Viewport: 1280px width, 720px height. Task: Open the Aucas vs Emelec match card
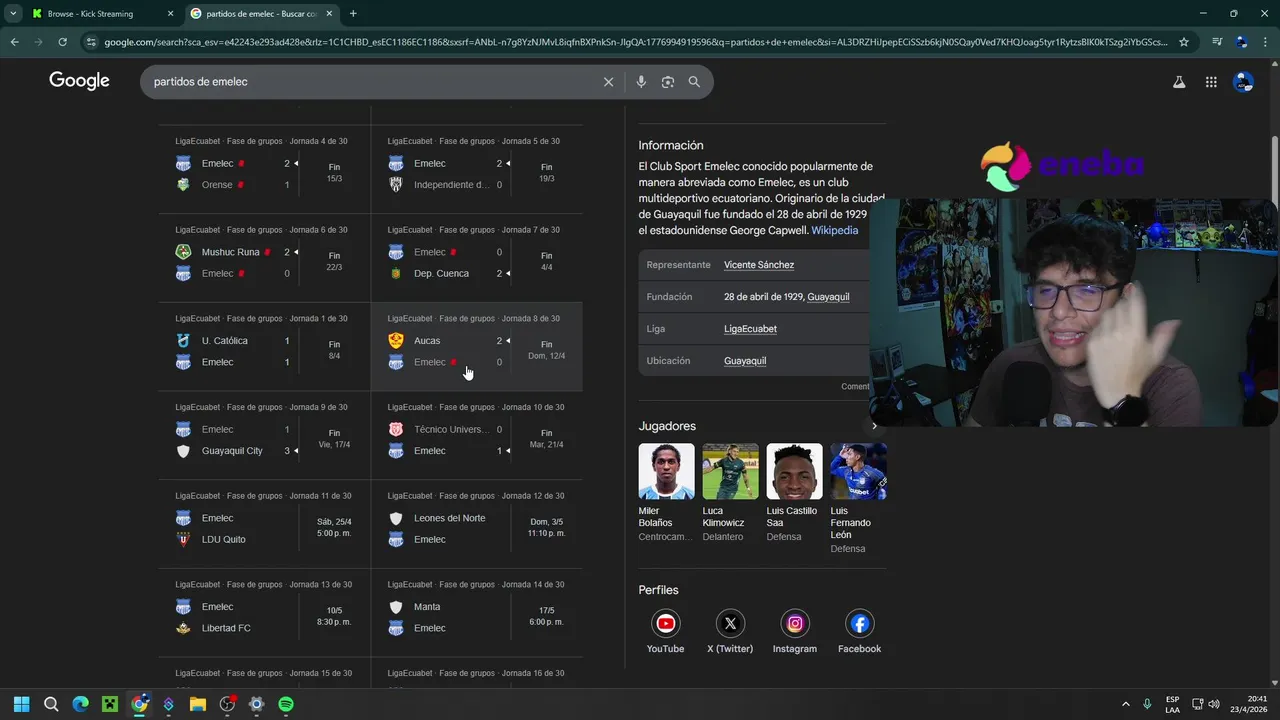point(477,347)
